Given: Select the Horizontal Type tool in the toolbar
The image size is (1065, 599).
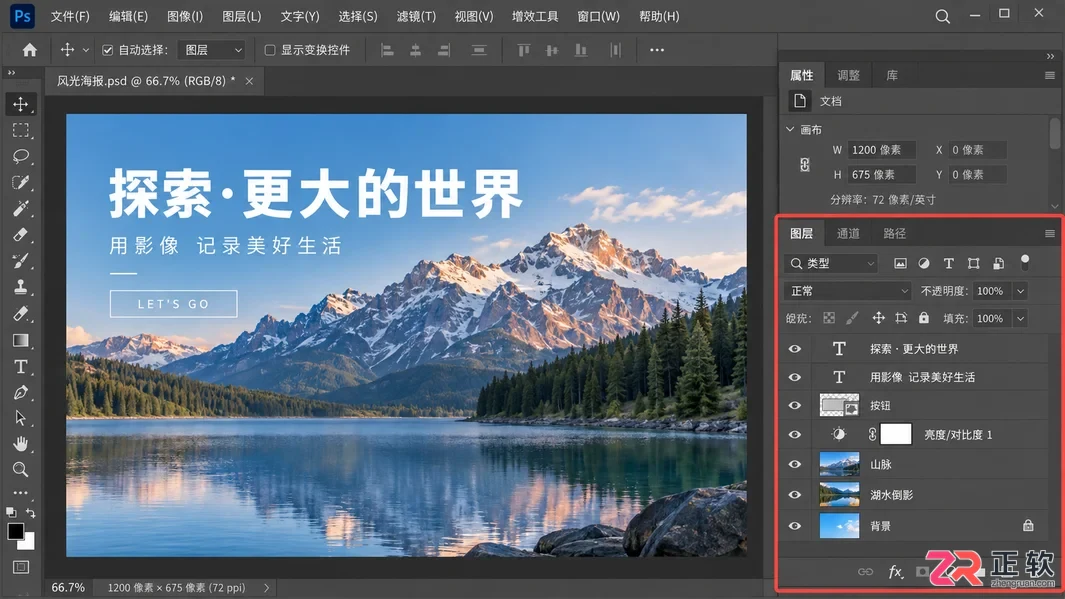Looking at the screenshot, I should [20, 367].
